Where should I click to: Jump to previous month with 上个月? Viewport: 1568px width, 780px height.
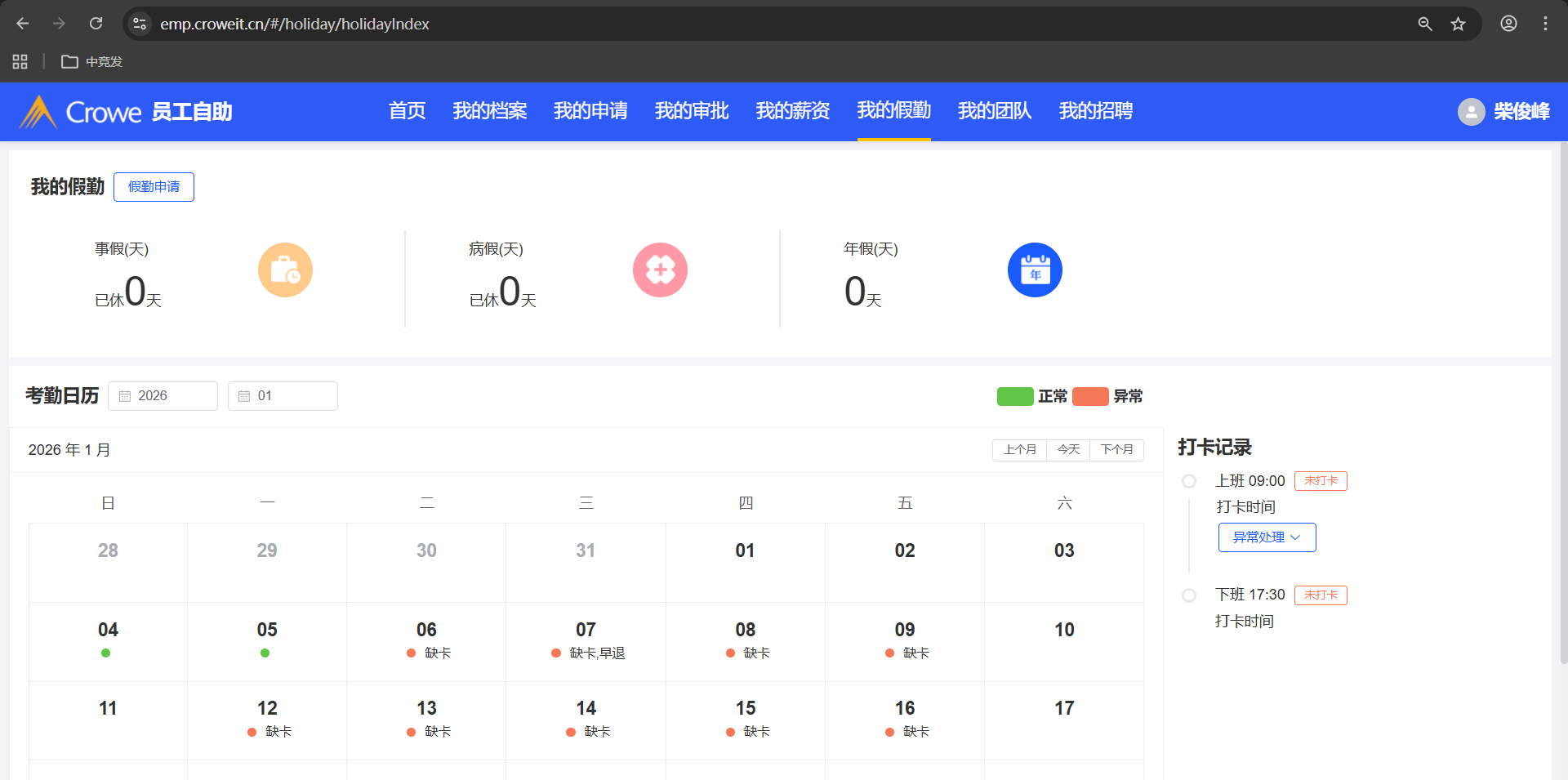pos(1019,450)
